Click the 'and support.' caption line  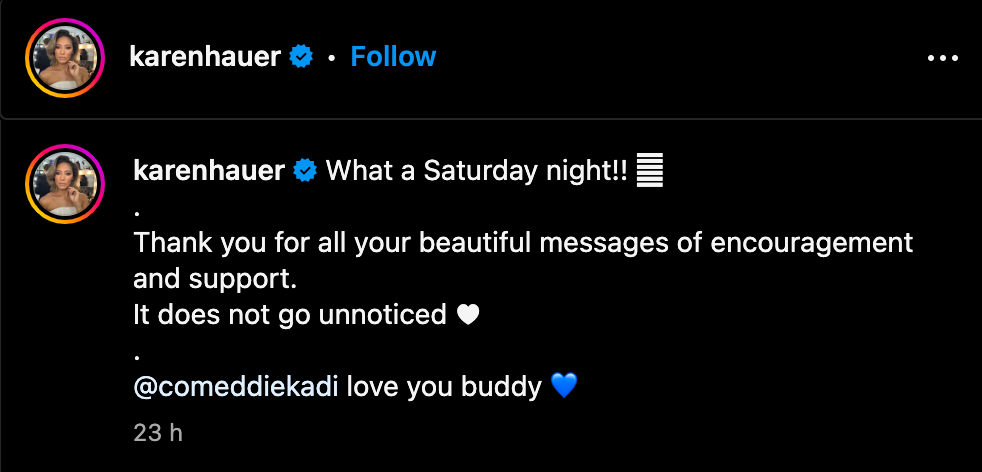pos(215,279)
